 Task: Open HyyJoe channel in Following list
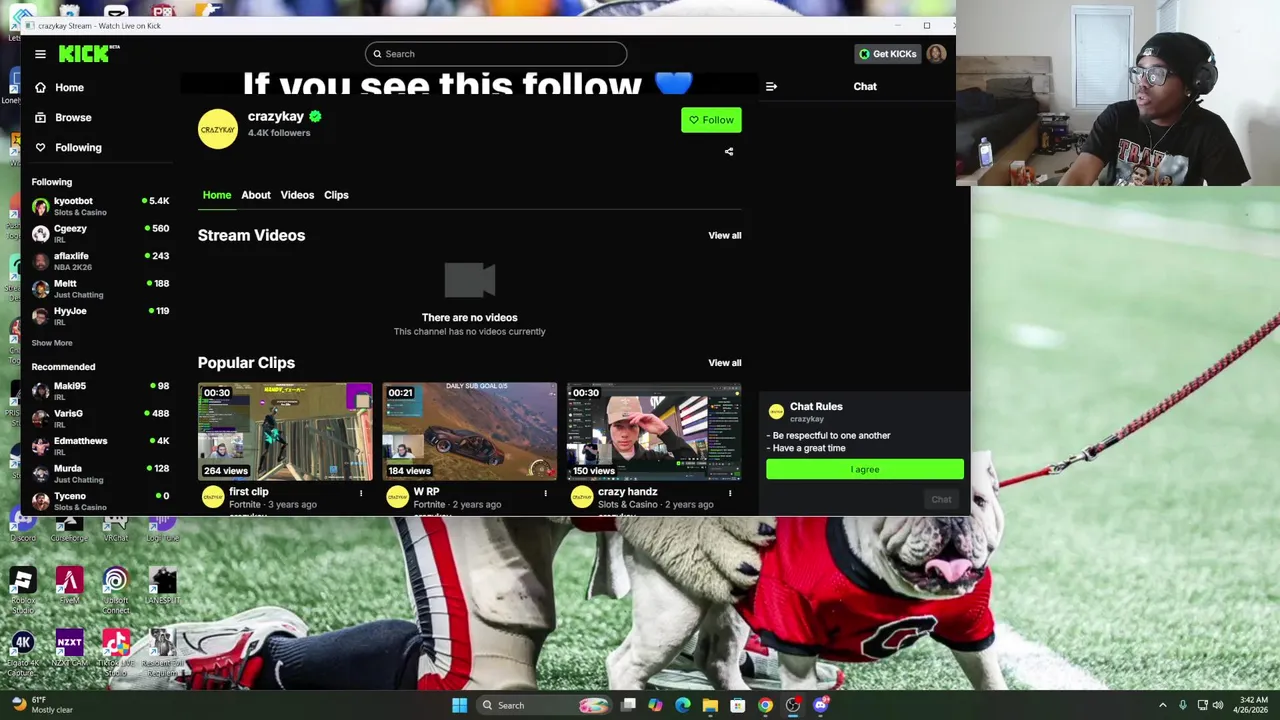[100, 316]
